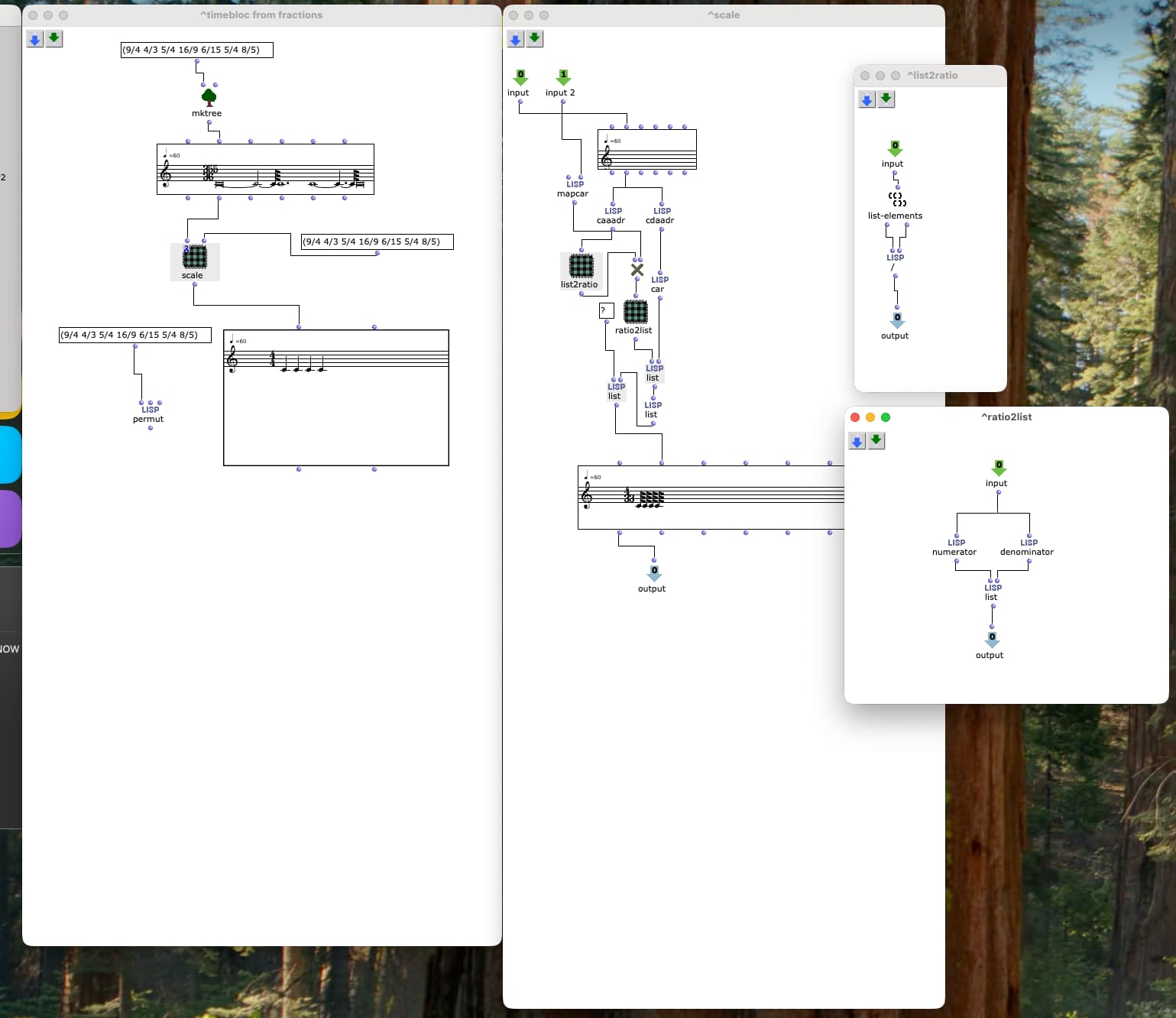This screenshot has height=1018, width=1176.
Task: Select the empty voice score box in scale window
Action: point(646,150)
